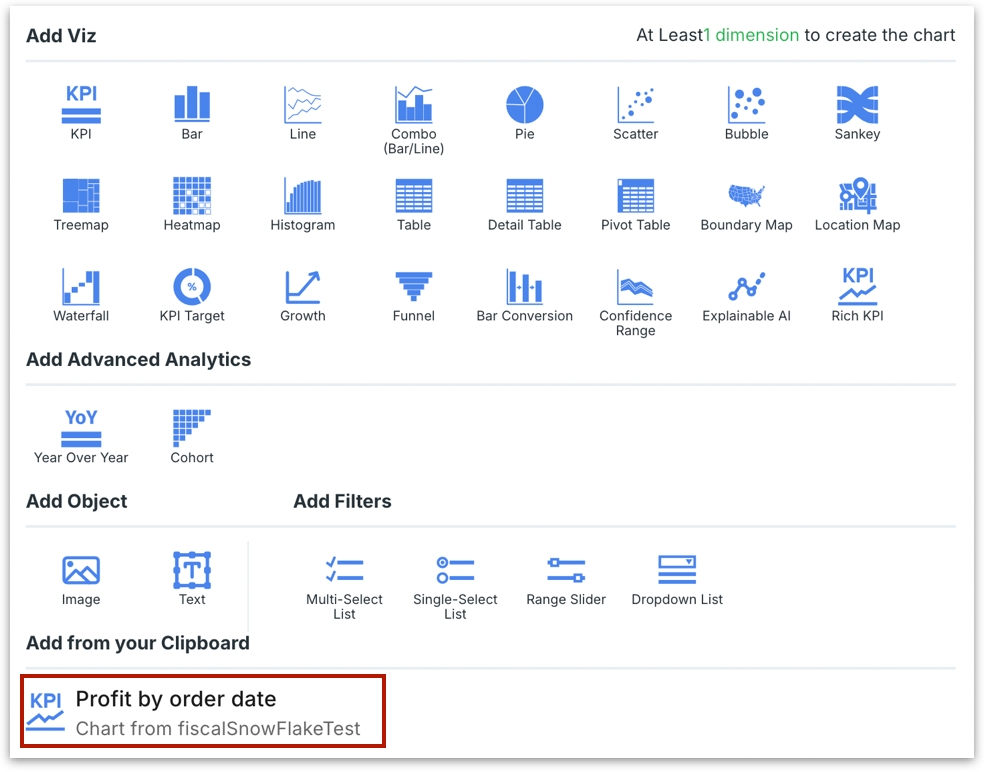The width and height of the screenshot is (984, 772).
Task: Insert an Image object
Action: pyautogui.click(x=81, y=571)
